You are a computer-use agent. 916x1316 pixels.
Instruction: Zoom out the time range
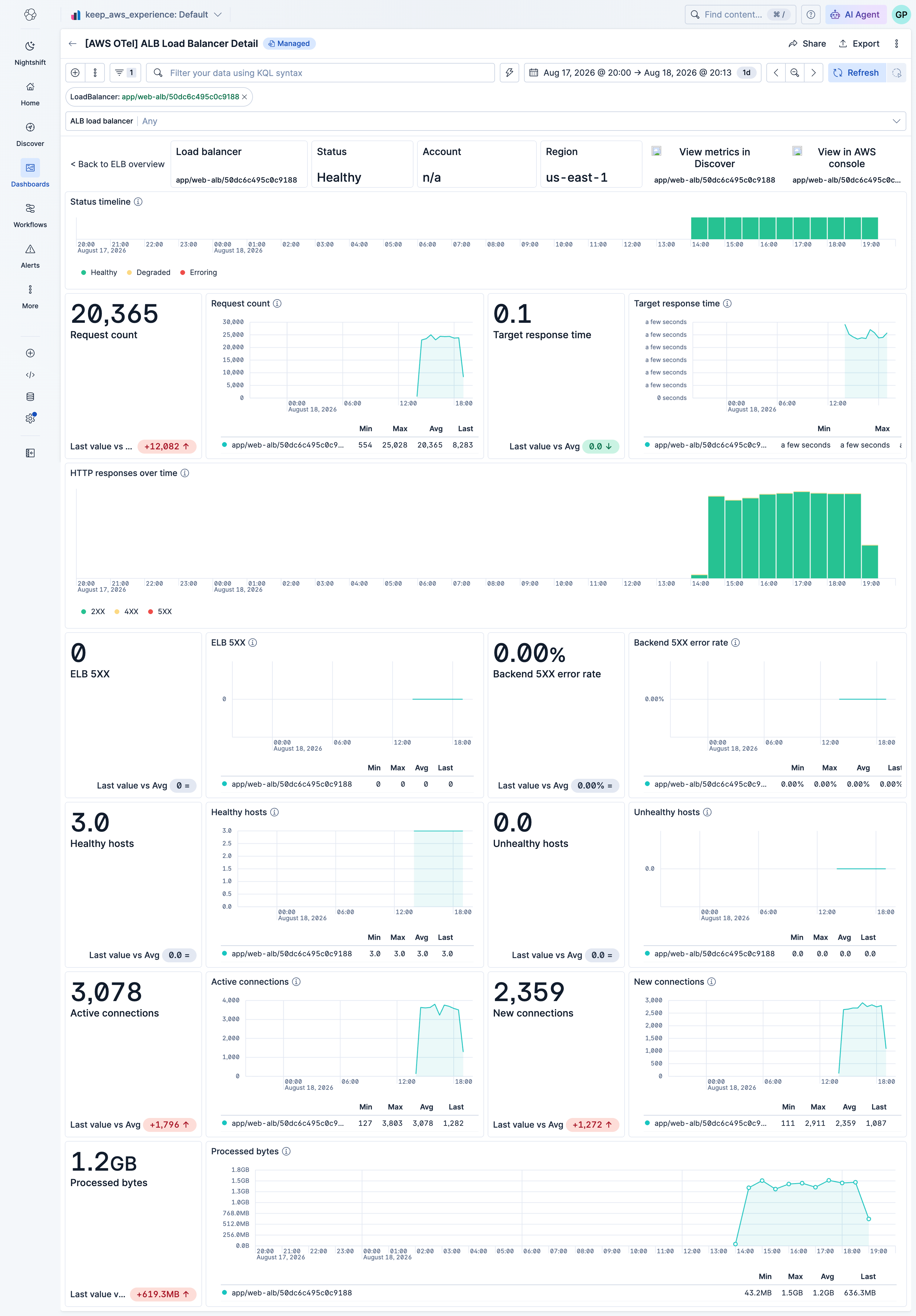pyautogui.click(x=795, y=73)
